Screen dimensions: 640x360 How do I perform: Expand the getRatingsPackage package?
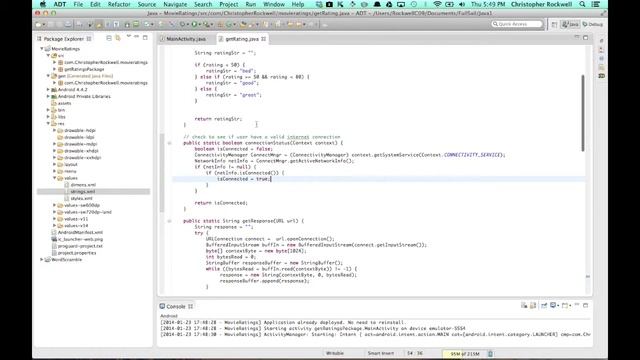coord(55,69)
